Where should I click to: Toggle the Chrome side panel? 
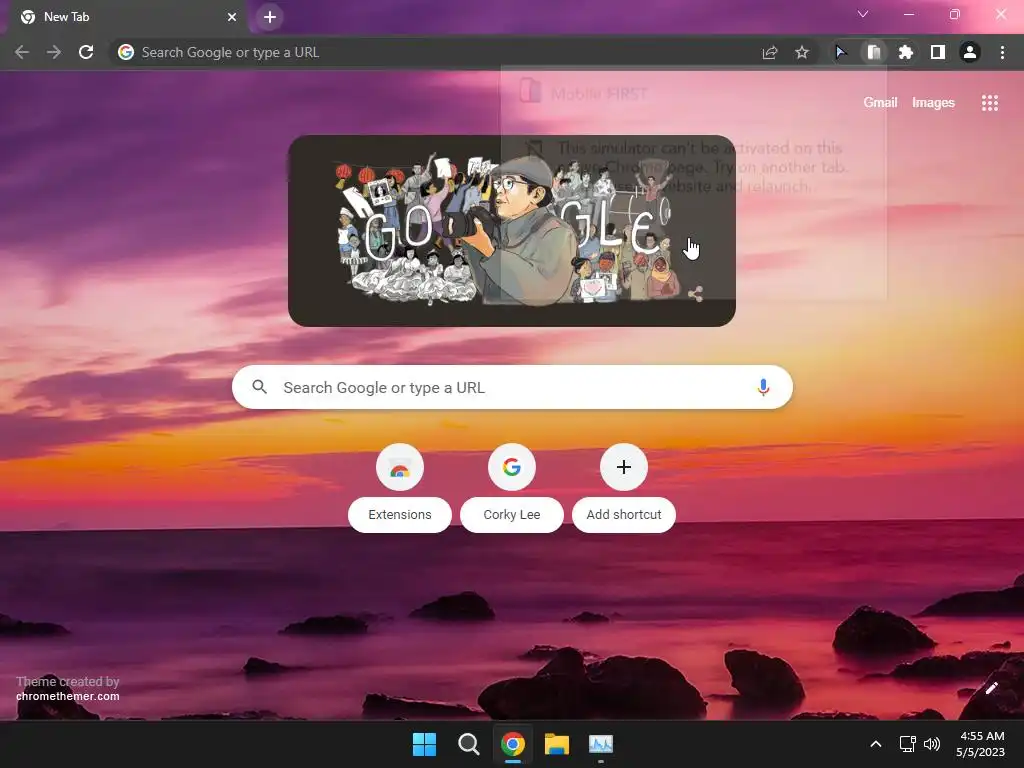[x=938, y=52]
